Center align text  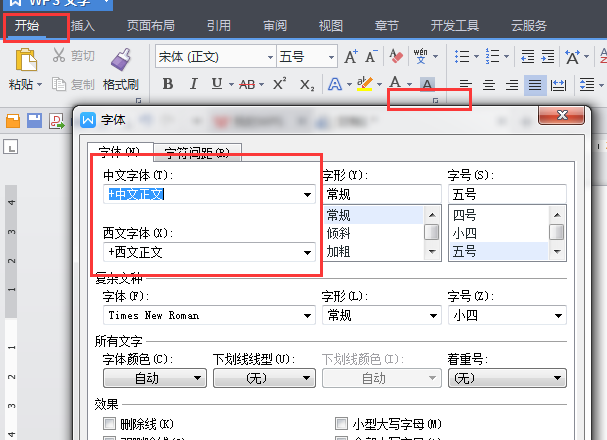[x=489, y=84]
